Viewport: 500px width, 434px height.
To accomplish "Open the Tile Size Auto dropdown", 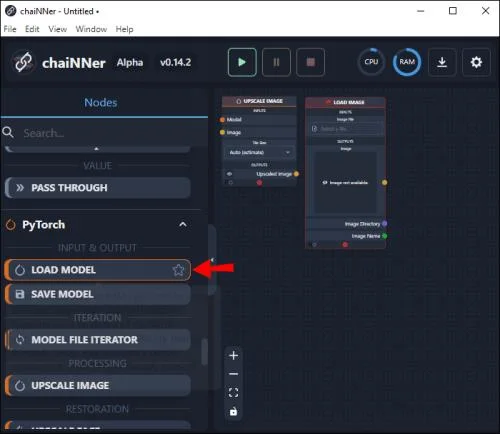I will pos(260,152).
